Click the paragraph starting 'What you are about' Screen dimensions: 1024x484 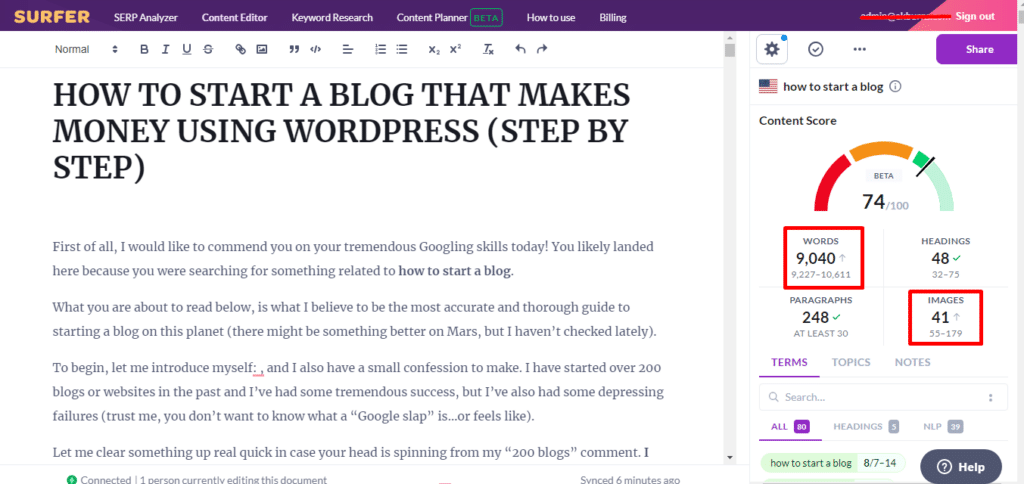[354, 319]
